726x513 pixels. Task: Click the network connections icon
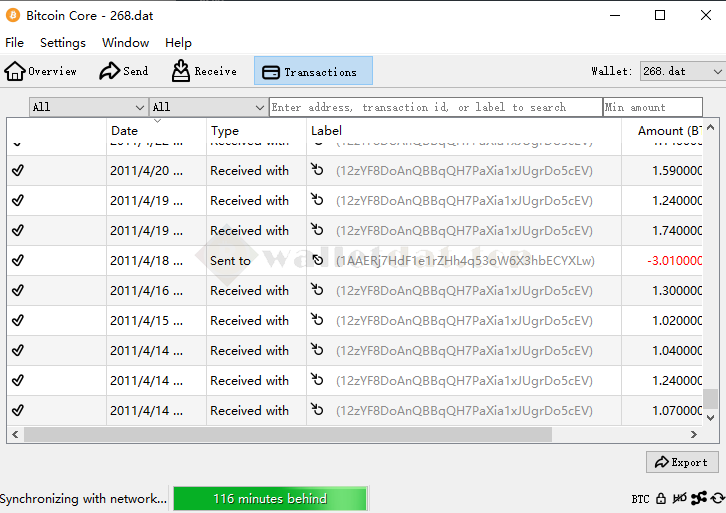698,498
